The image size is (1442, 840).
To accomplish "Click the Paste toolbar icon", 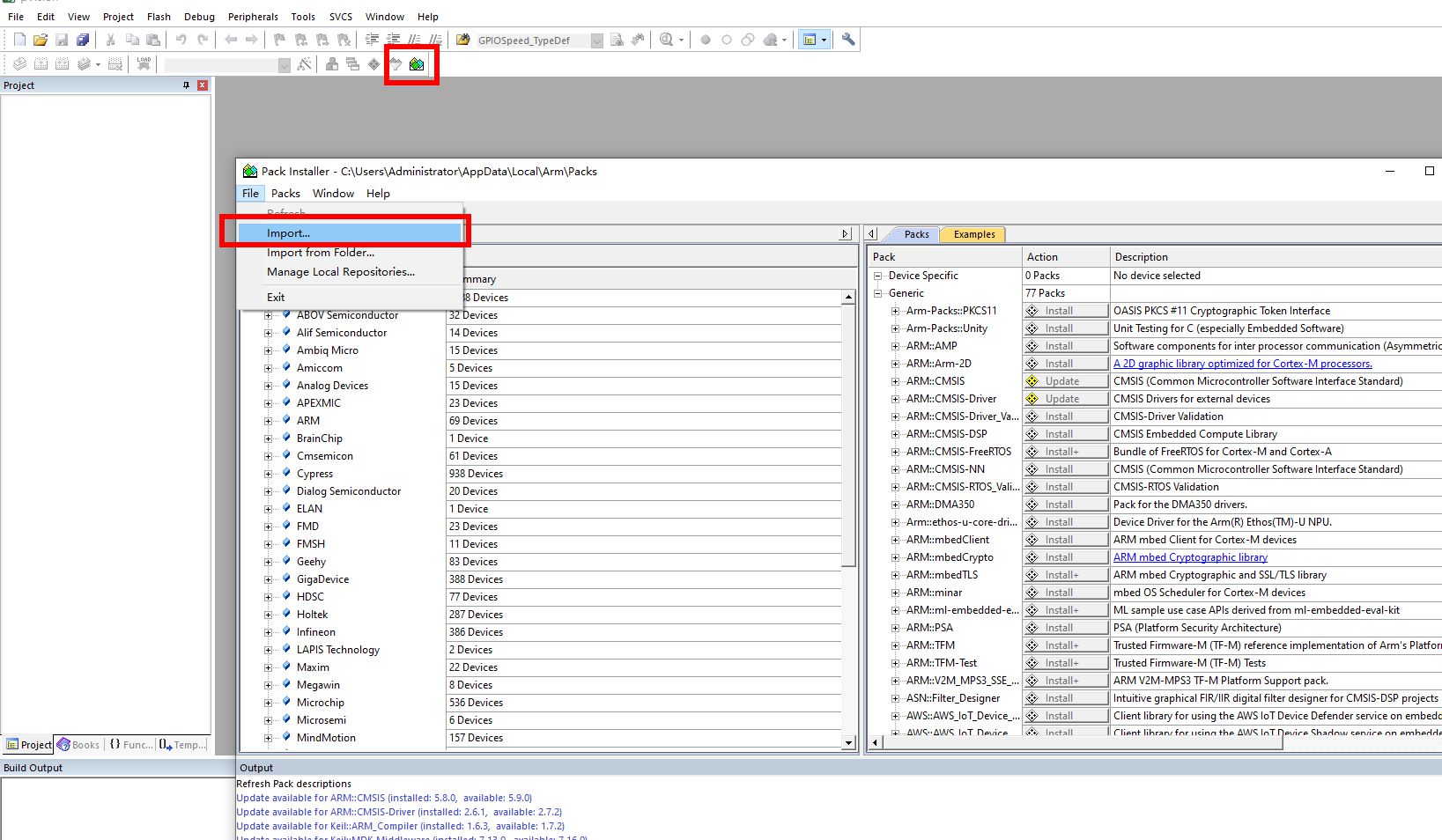I will click(x=153, y=40).
